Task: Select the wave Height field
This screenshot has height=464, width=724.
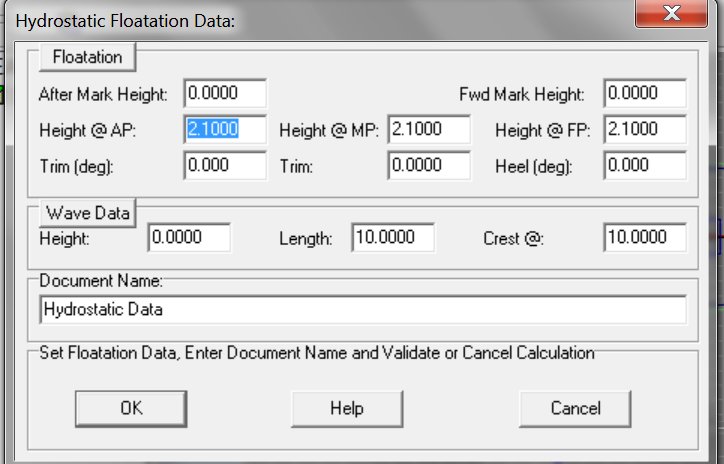Action: click(189, 238)
